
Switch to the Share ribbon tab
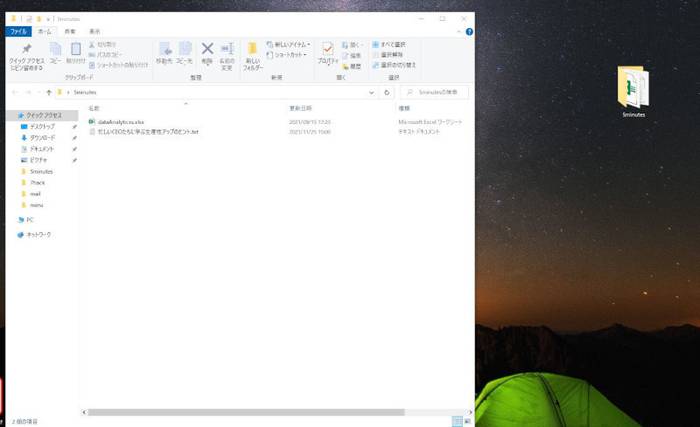pyautogui.click(x=70, y=31)
